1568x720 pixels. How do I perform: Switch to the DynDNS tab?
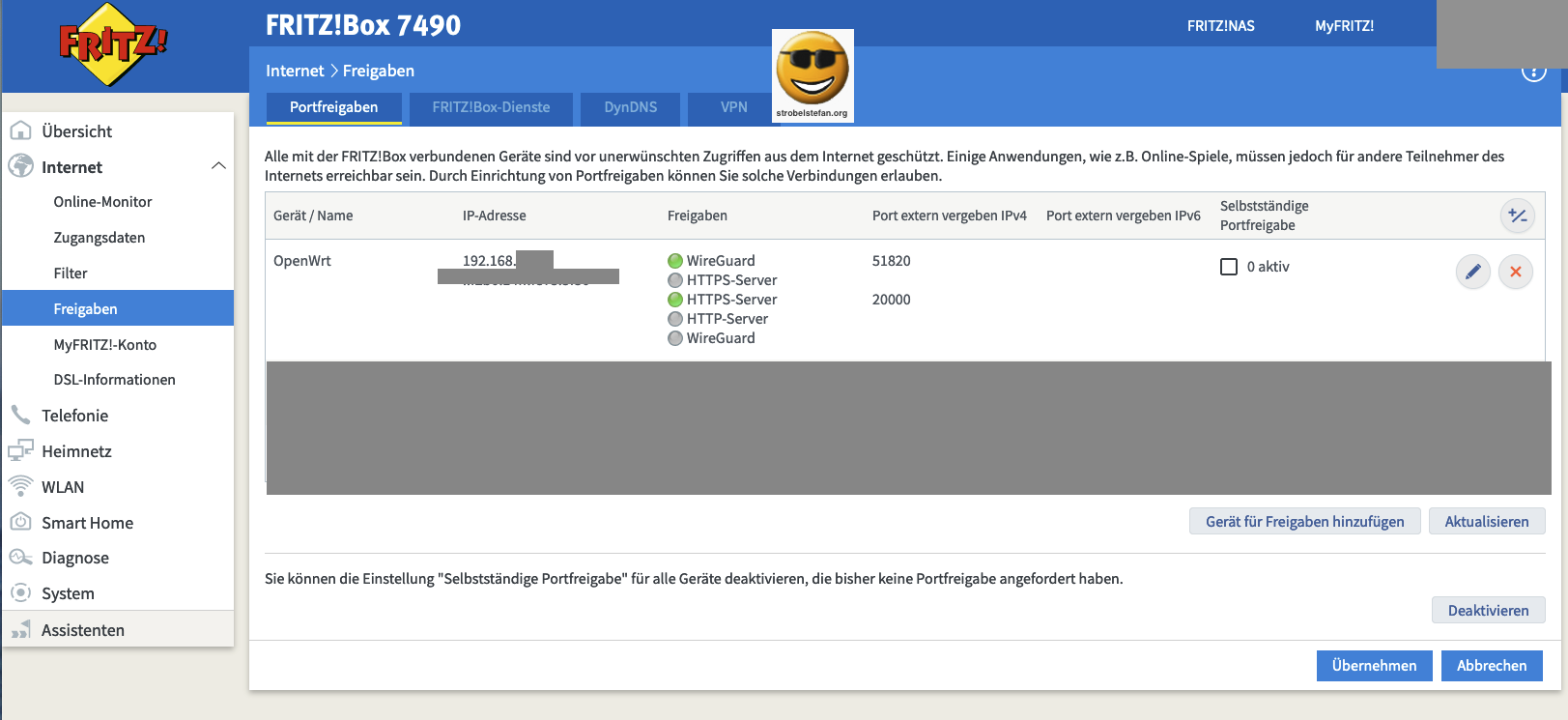click(x=630, y=107)
